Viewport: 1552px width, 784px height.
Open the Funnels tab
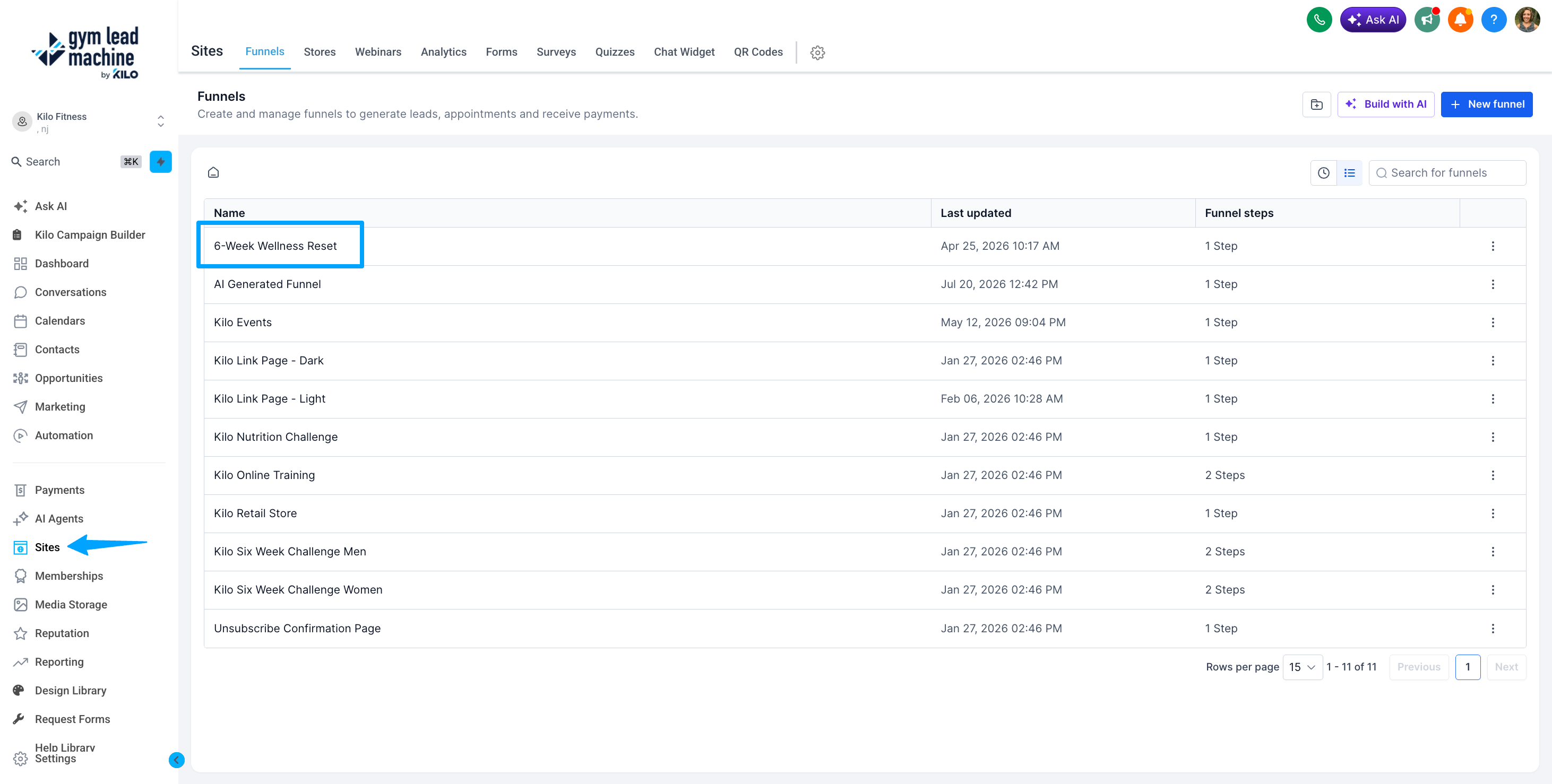[264, 52]
